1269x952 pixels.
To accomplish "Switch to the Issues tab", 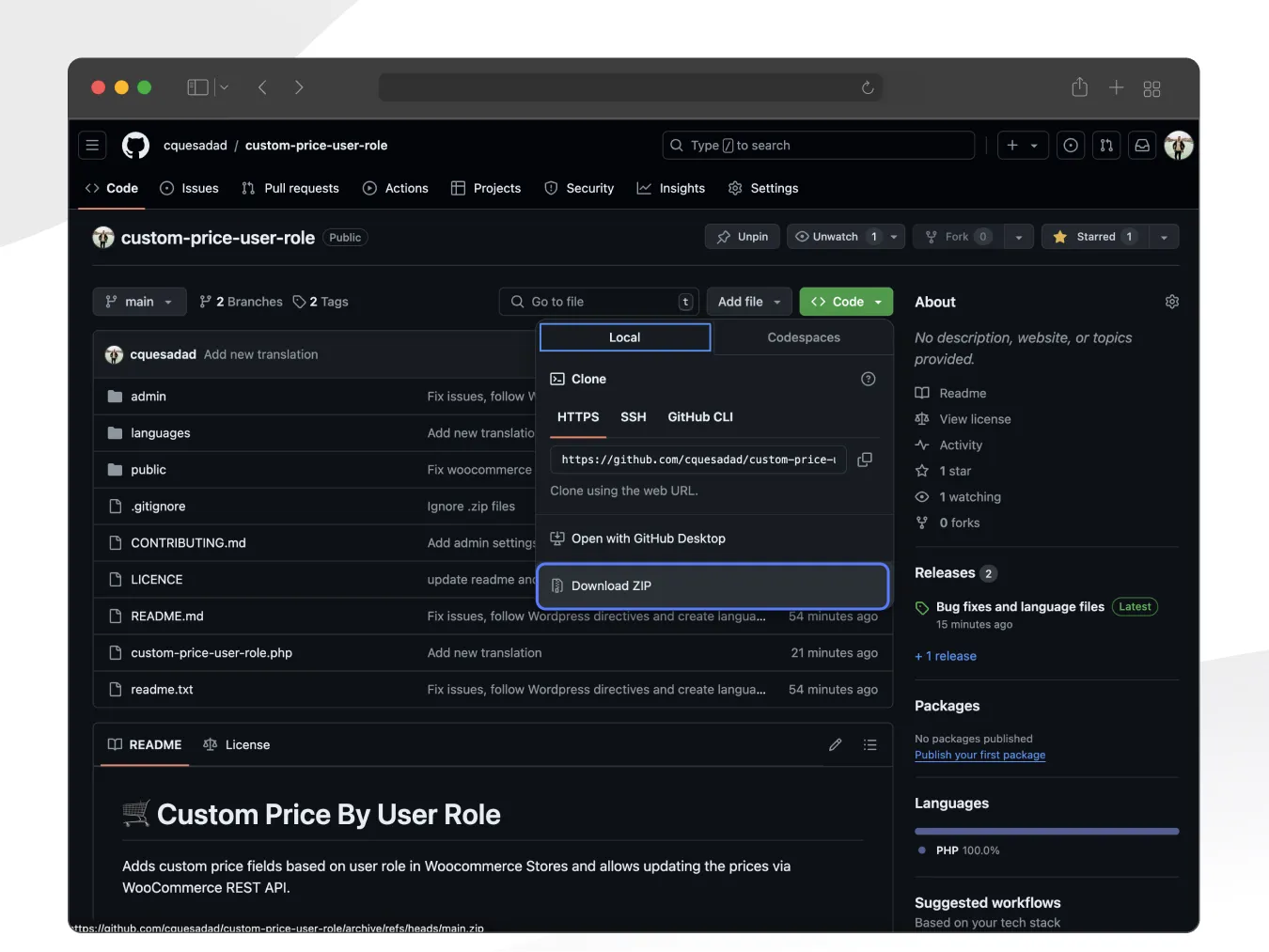I will pyautogui.click(x=189, y=188).
